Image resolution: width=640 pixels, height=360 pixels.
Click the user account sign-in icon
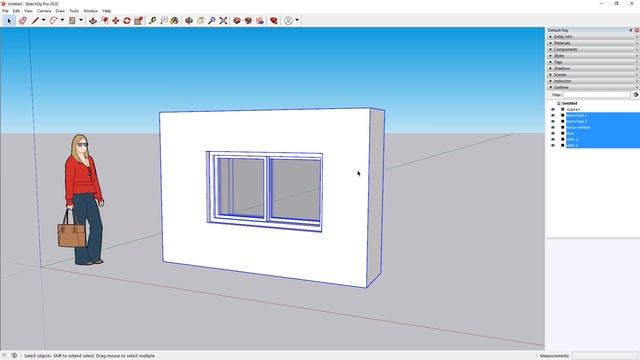click(288, 20)
